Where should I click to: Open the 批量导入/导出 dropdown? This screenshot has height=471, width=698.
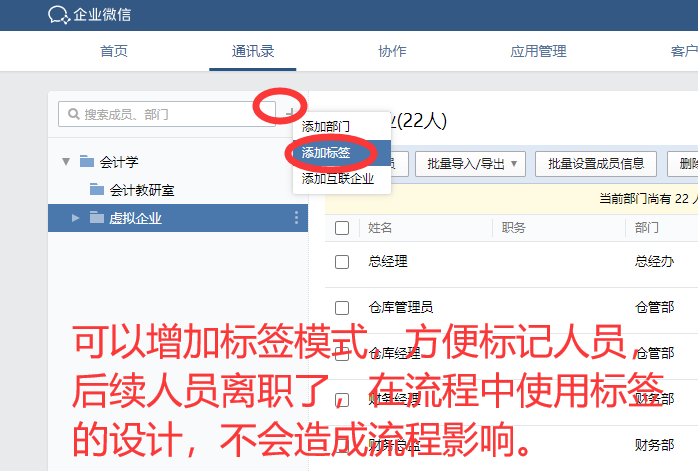471,164
